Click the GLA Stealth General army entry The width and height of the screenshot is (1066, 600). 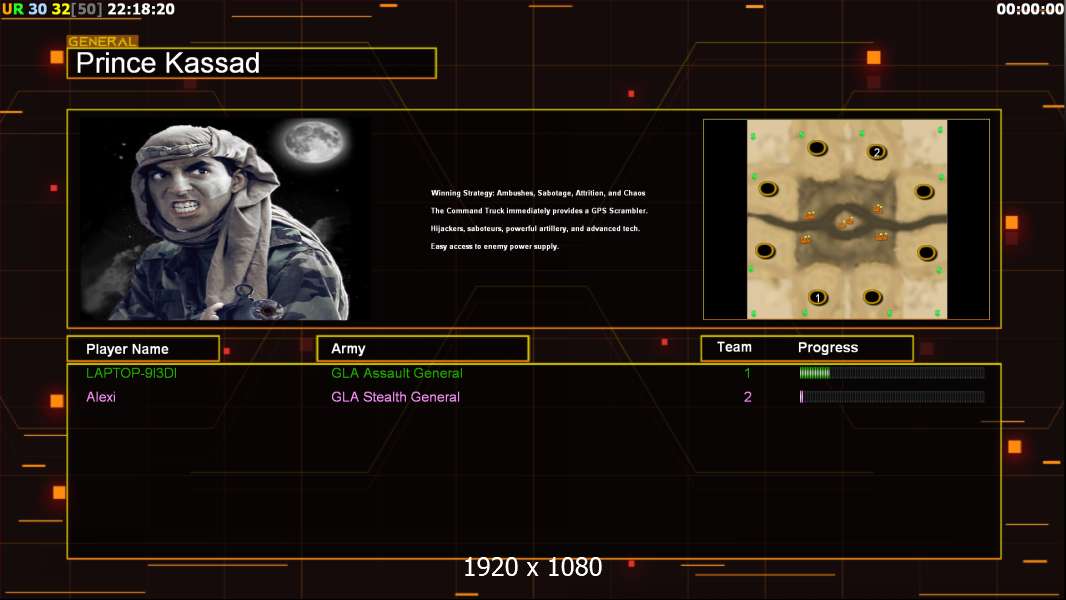click(x=395, y=397)
